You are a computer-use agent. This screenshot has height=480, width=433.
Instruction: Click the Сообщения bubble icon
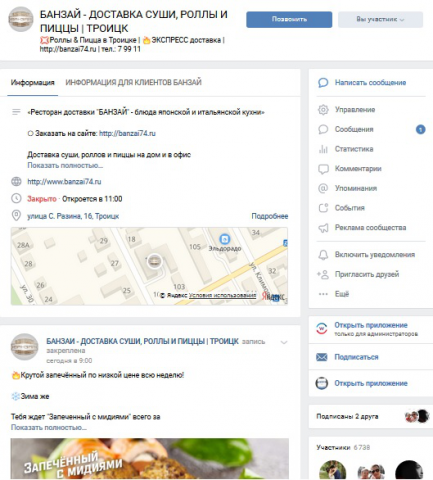click(x=323, y=129)
